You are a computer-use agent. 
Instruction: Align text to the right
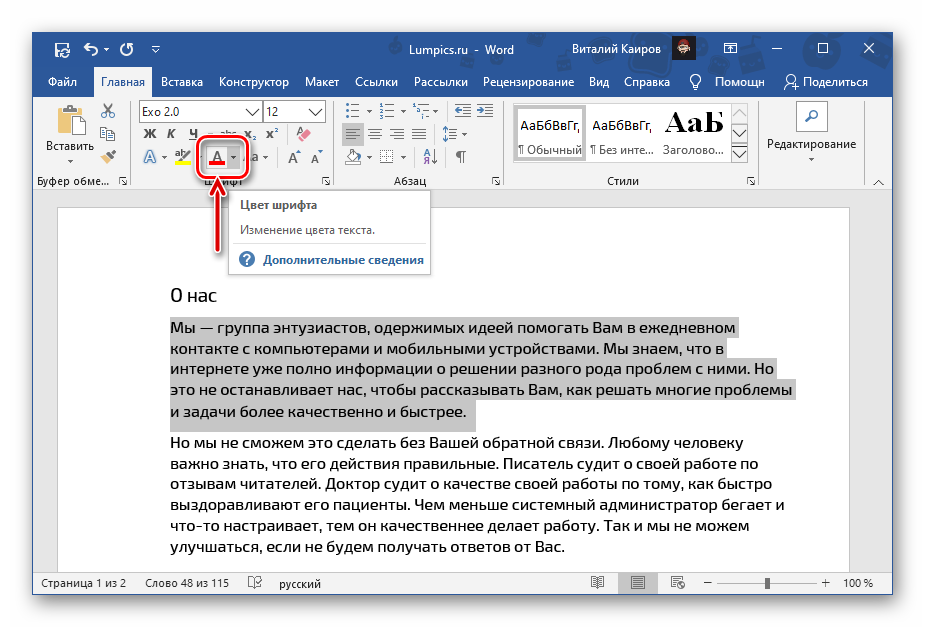click(x=397, y=134)
